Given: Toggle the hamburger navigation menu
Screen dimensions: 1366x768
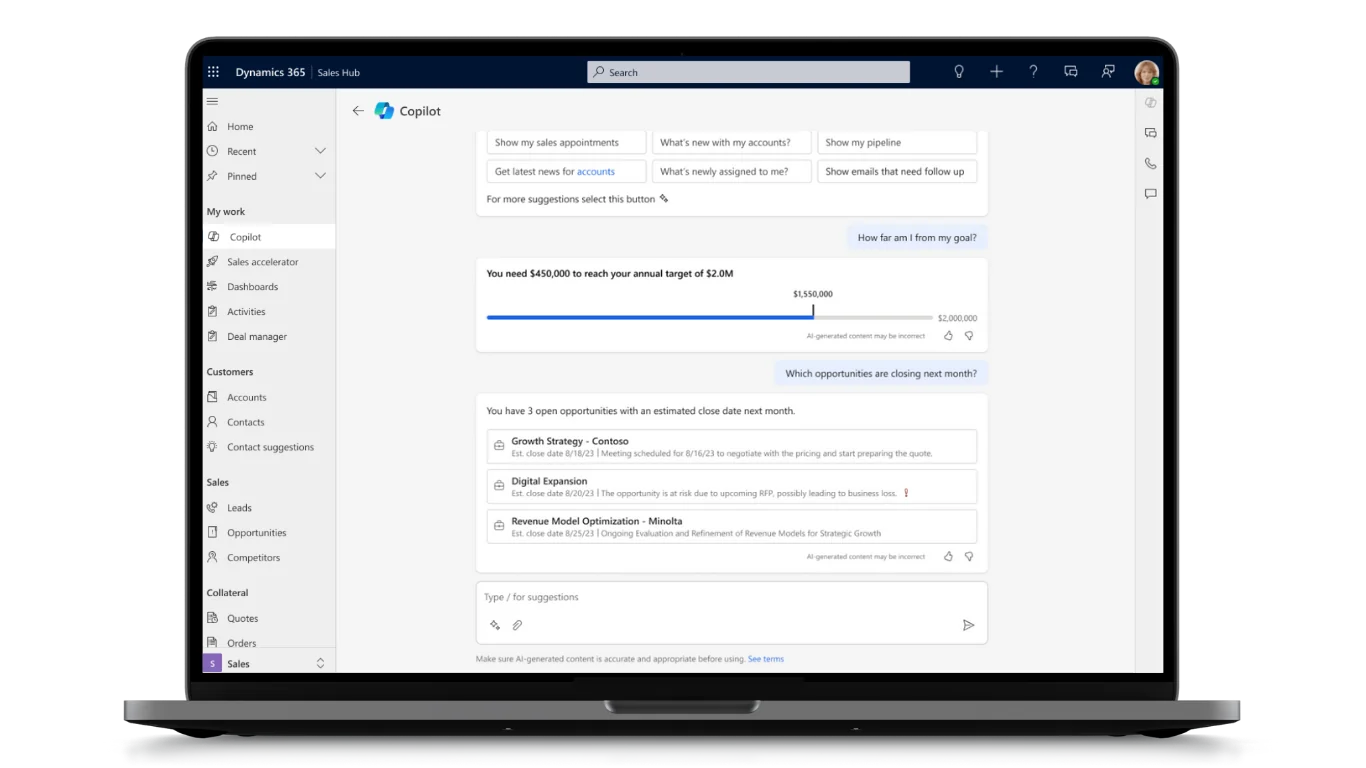Looking at the screenshot, I should [x=212, y=101].
